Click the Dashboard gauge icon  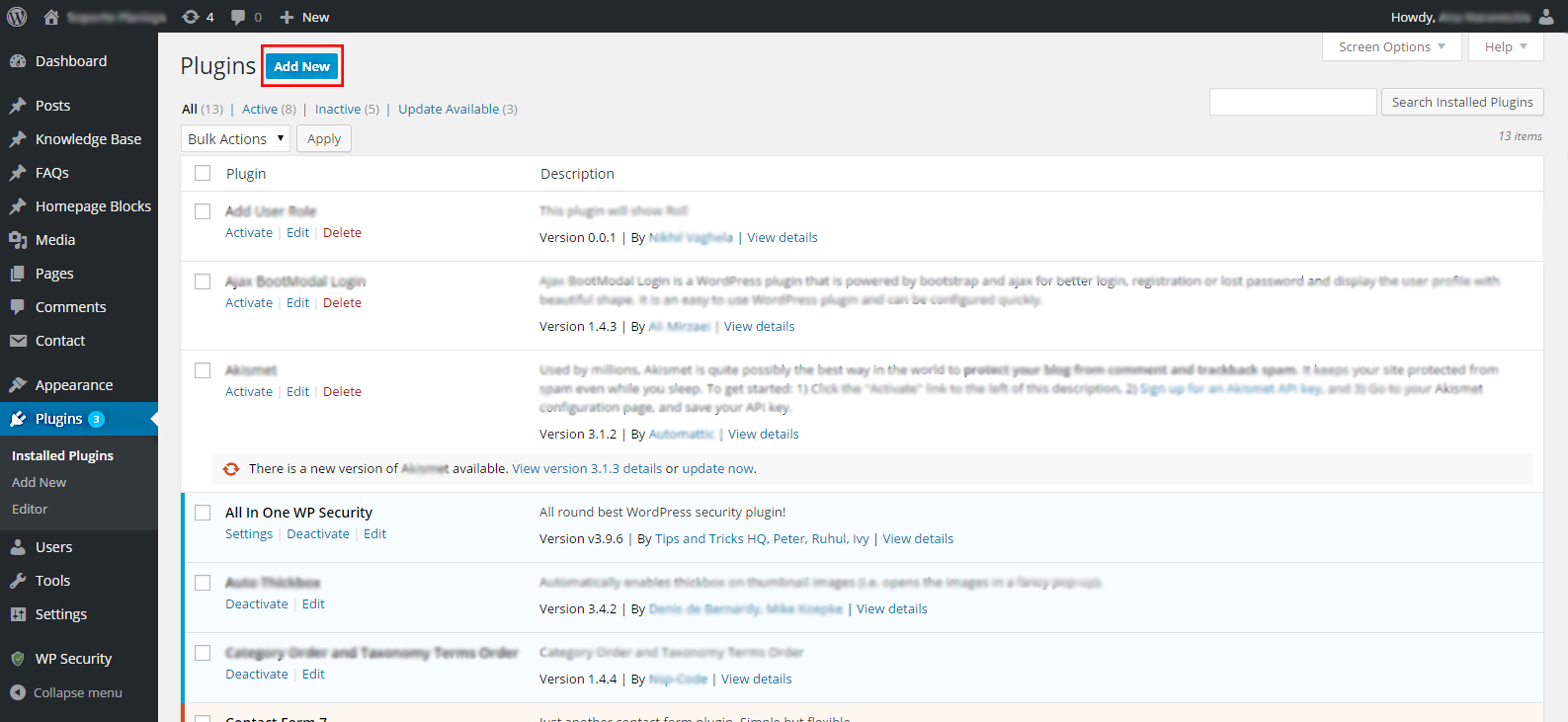tap(18, 61)
